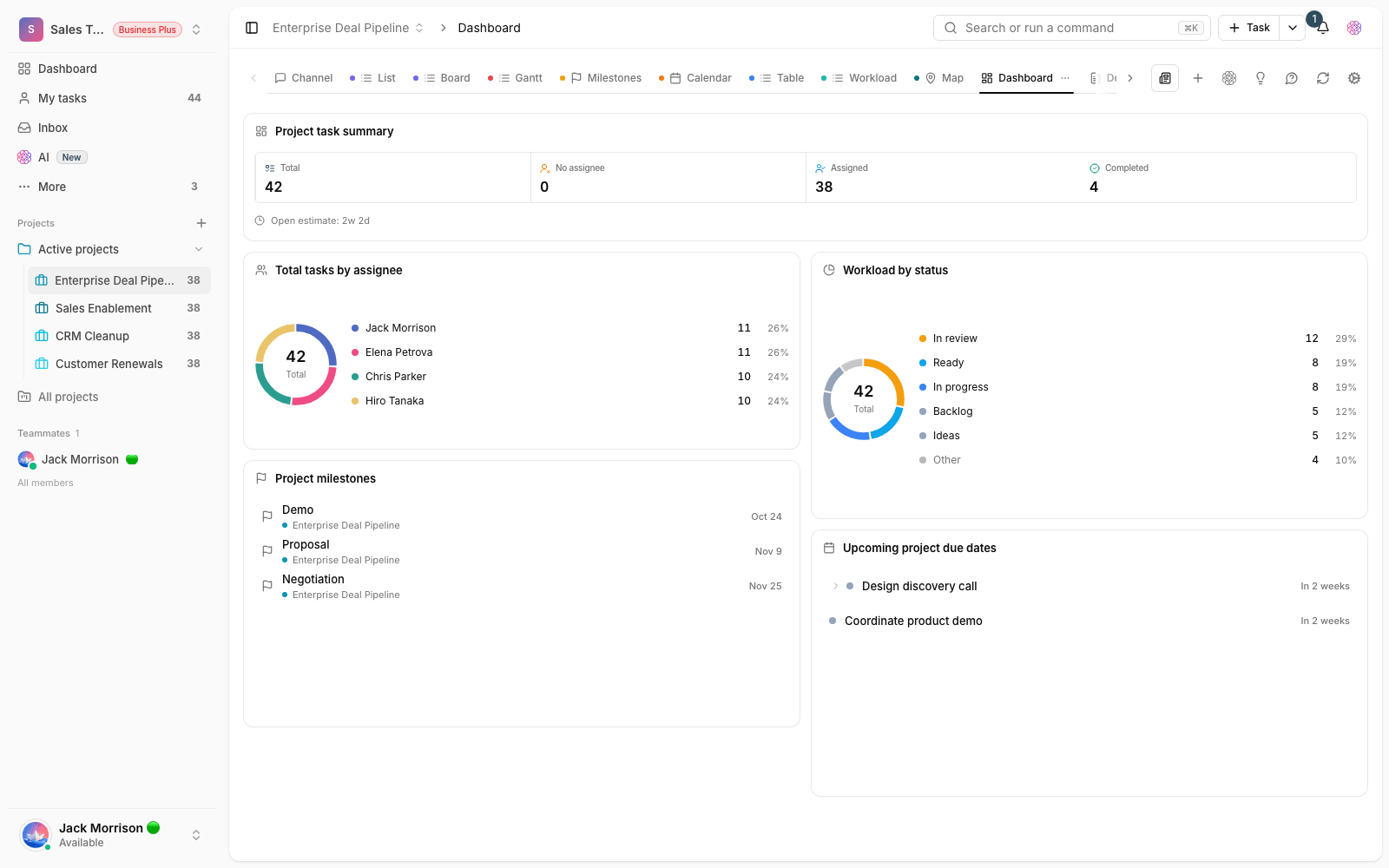Open the comments chat icon in toolbar
Image resolution: width=1389 pixels, height=868 pixels.
(1292, 78)
